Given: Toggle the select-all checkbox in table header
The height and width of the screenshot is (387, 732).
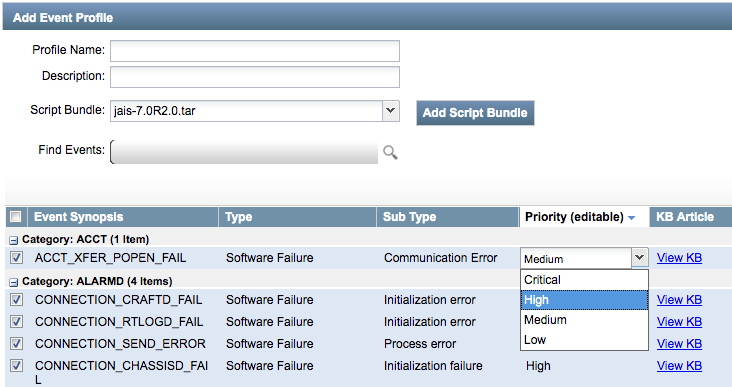Looking at the screenshot, I should coord(16,217).
